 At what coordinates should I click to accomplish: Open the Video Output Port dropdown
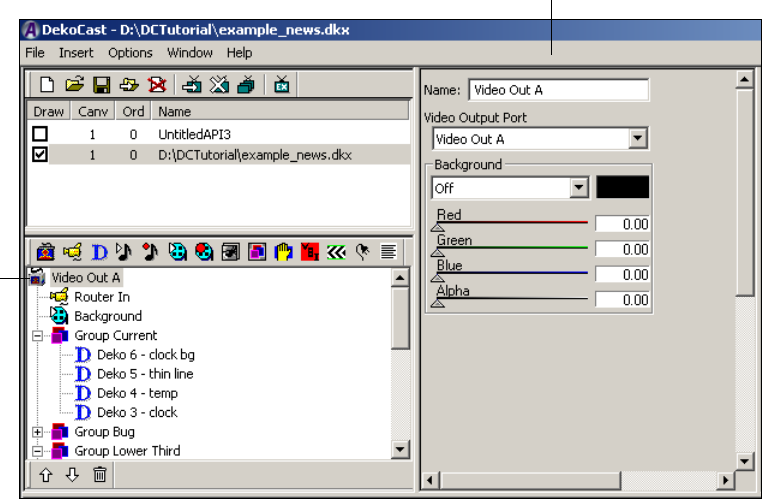pos(638,139)
